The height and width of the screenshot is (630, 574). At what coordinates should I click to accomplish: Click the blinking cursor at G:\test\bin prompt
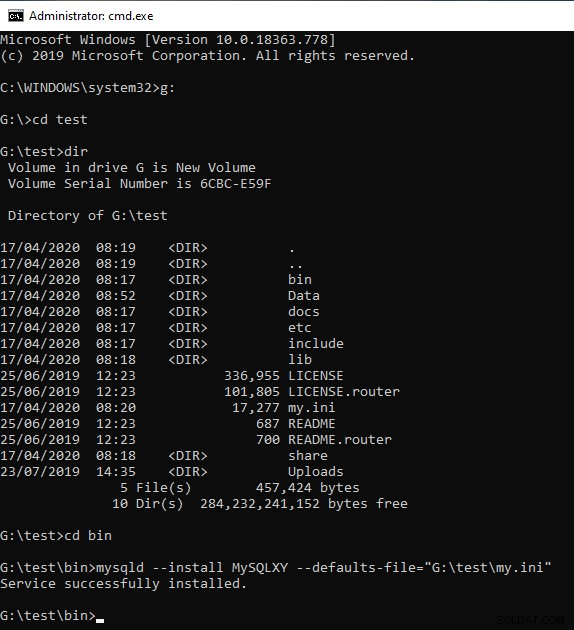(x=100, y=621)
